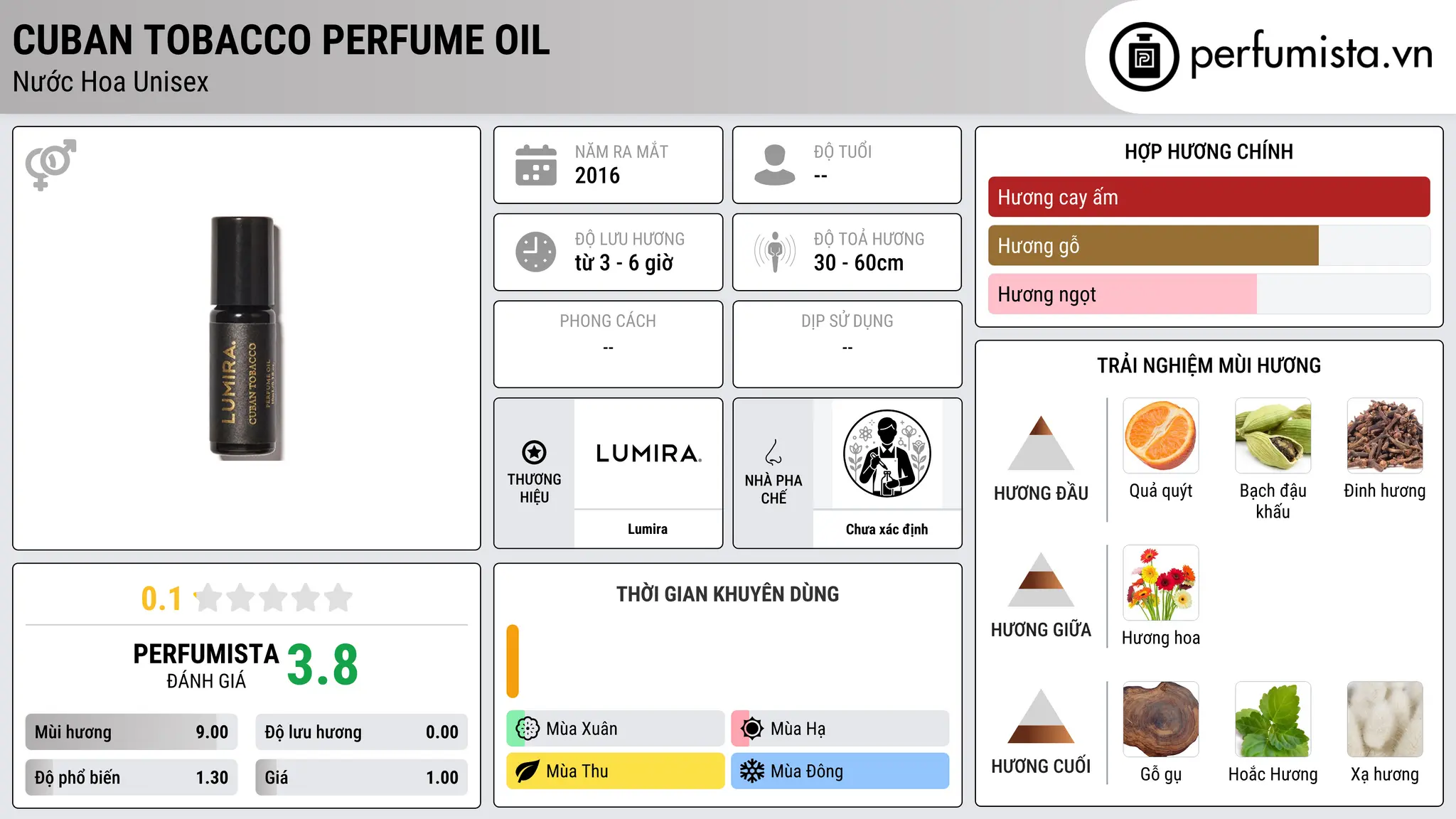Select the Bạch đậu khấu note image
Viewport: 1456px width, 819px height.
click(x=1273, y=436)
